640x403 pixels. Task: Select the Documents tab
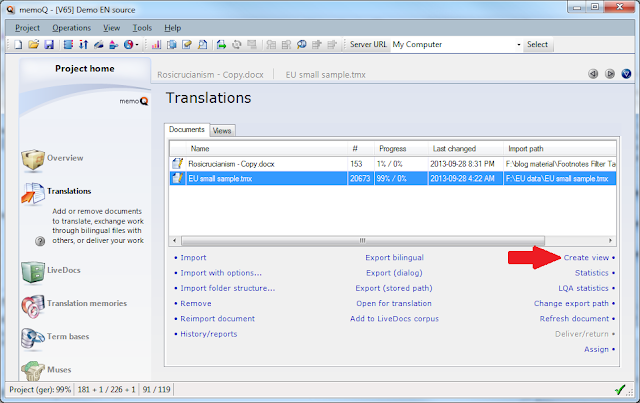(187, 129)
